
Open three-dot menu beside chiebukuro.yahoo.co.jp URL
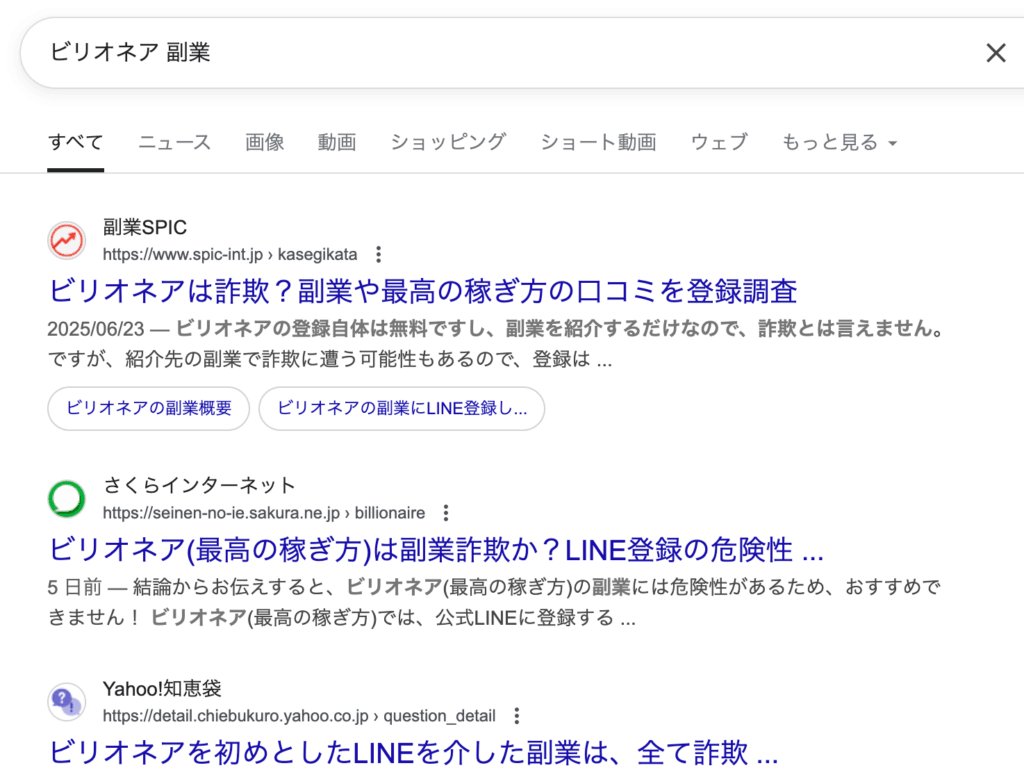(x=517, y=716)
